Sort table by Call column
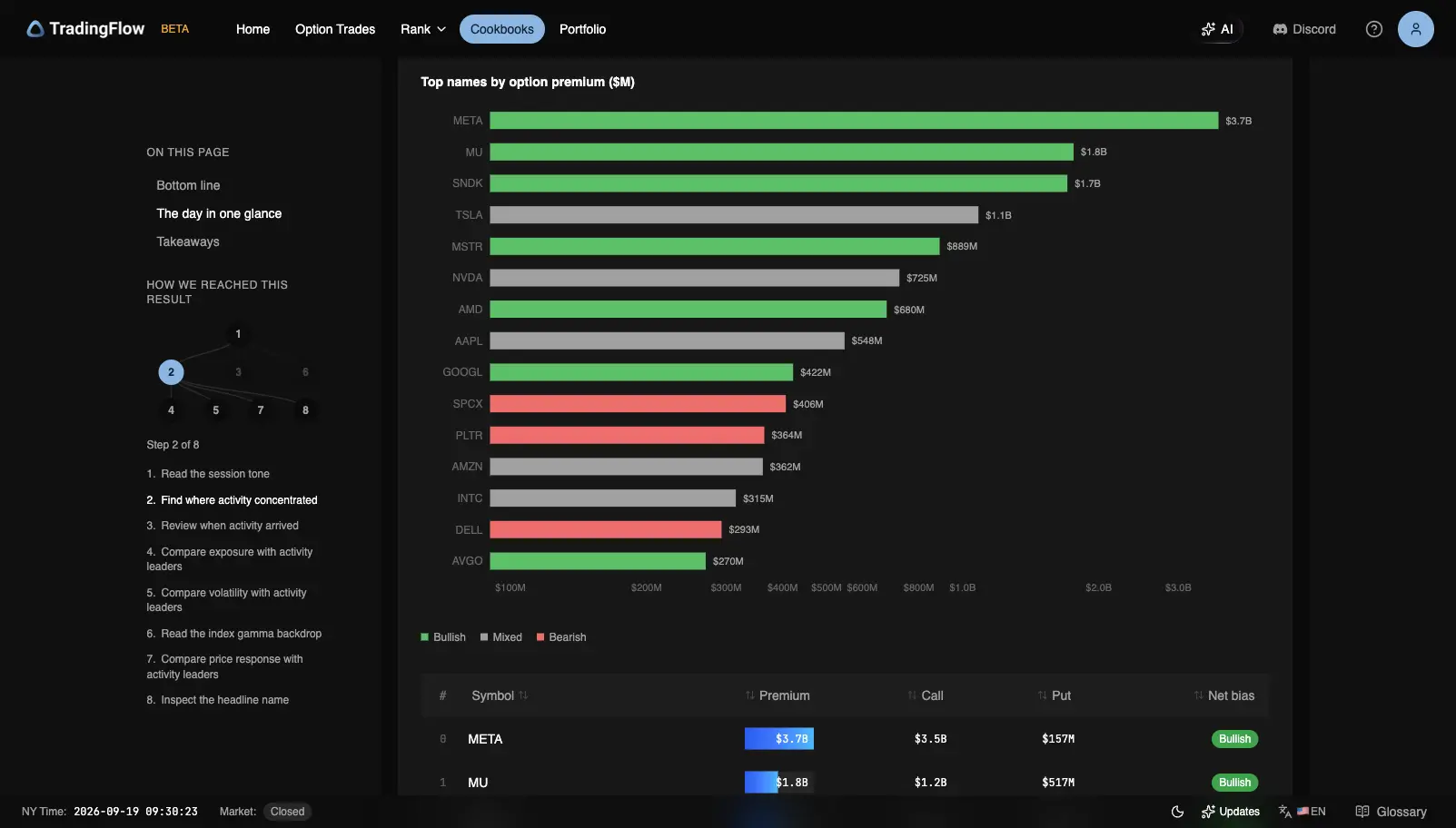1456x828 pixels. tap(926, 695)
